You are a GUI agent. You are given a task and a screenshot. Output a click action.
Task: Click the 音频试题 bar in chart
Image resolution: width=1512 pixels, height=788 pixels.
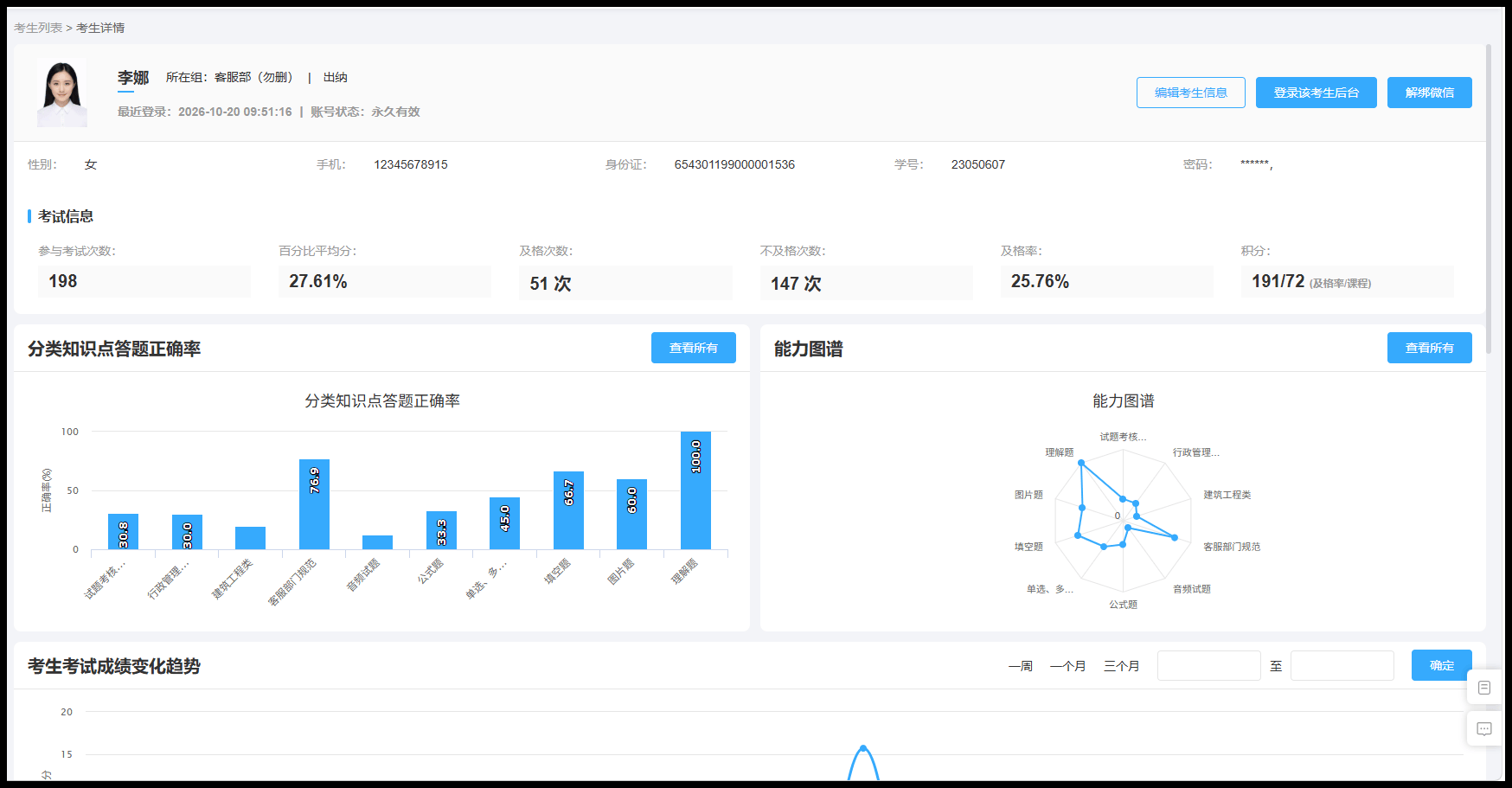[377, 542]
